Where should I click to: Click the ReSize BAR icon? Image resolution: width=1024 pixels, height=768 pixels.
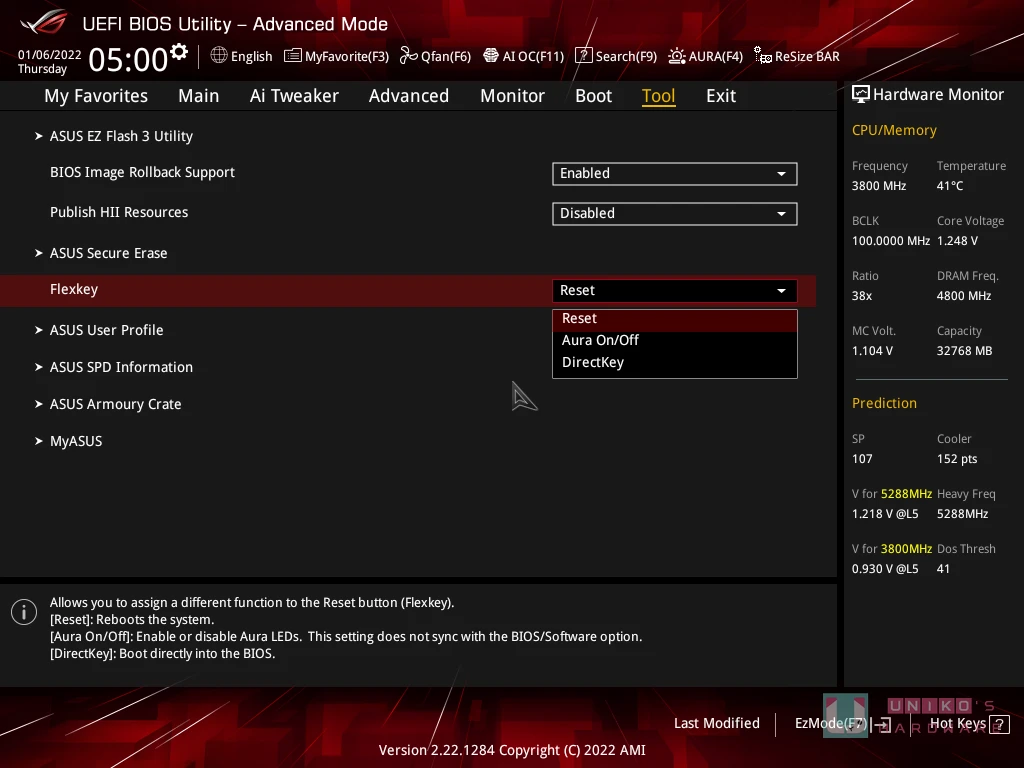tap(762, 56)
